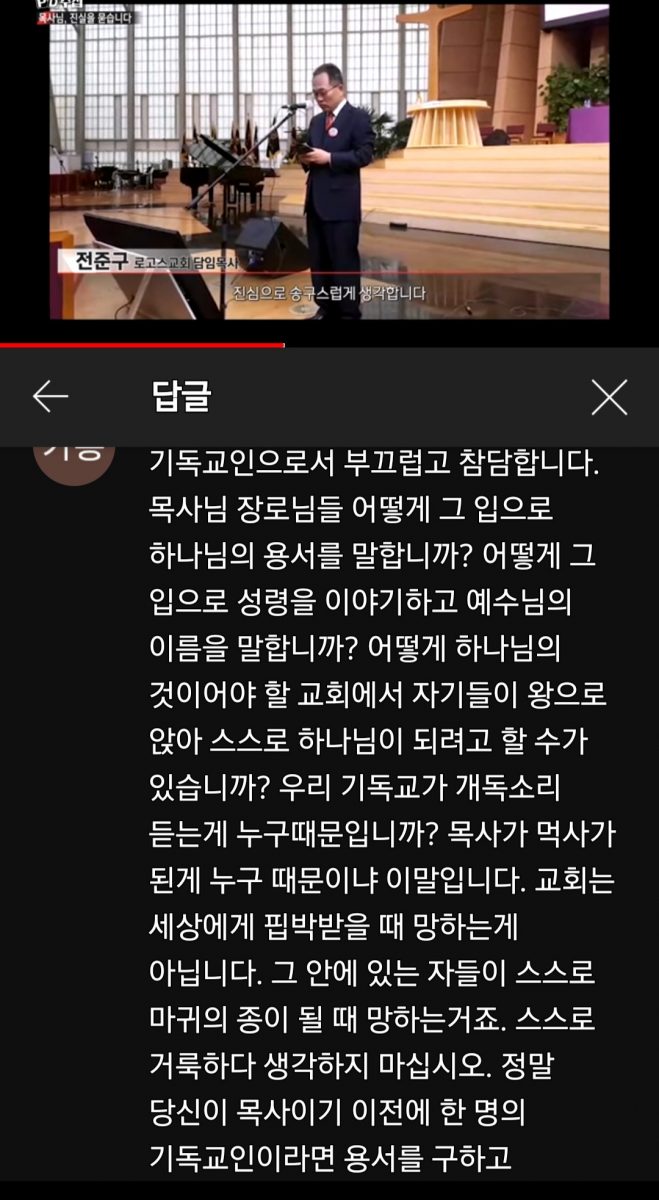Tap the 전준구 name caption in video
The height and width of the screenshot is (1200, 659).
[x=97, y=262]
